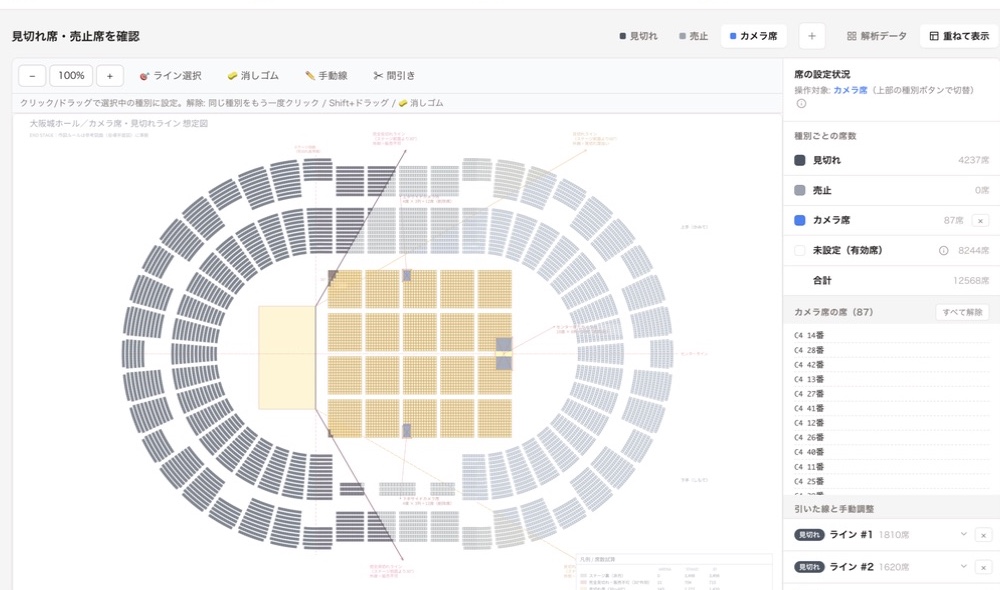This screenshot has width=1000, height=590.
Task: Click the 100% zoom level field
Action: click(x=71, y=76)
